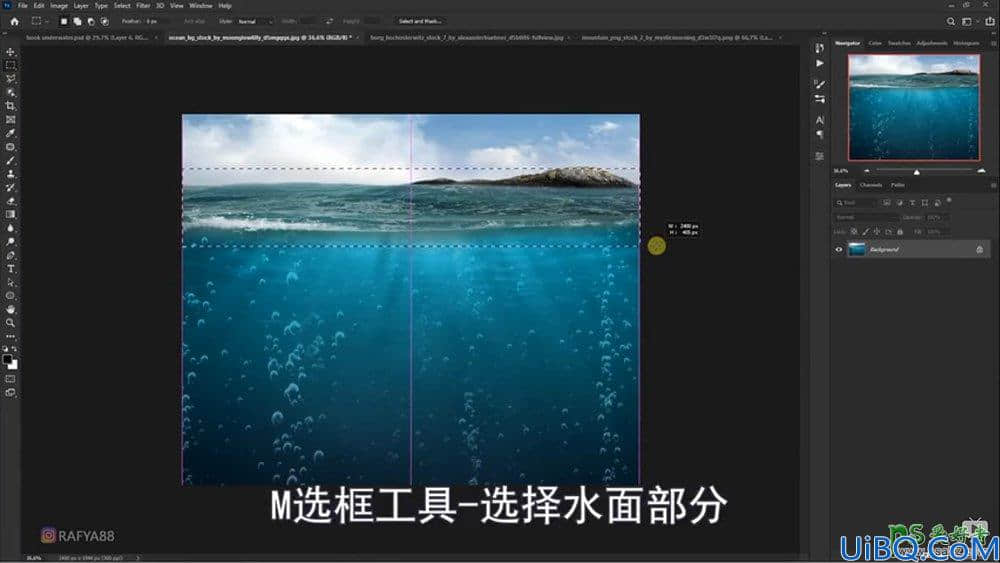Select the Dodge tool
1000x563 pixels.
coord(10,242)
